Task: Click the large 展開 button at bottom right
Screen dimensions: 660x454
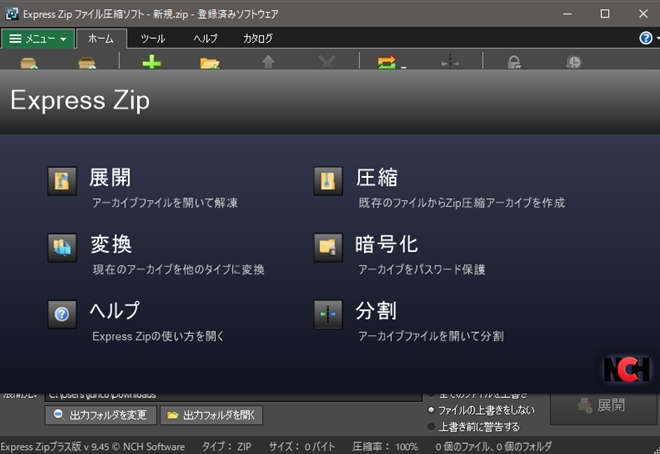Action: click(x=604, y=406)
